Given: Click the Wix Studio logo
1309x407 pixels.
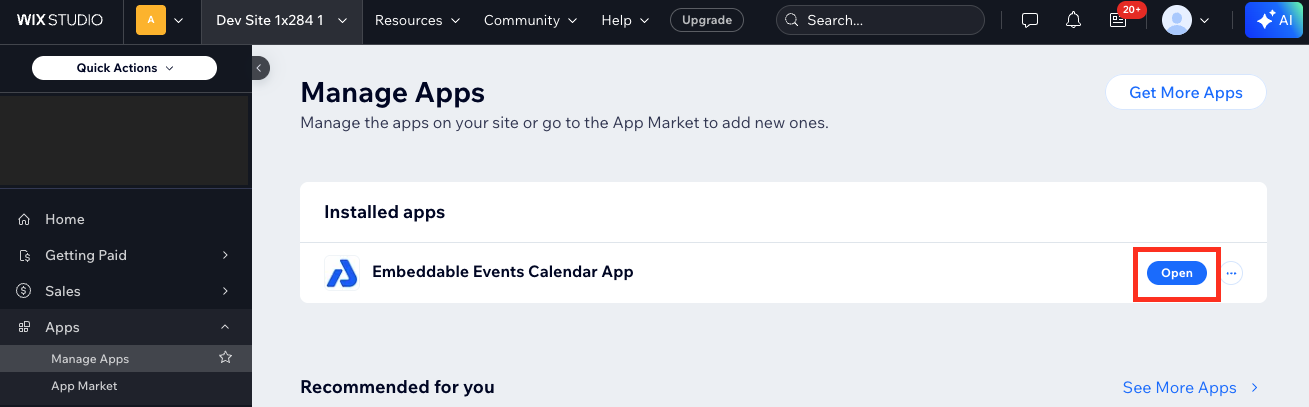Looking at the screenshot, I should 60,20.
